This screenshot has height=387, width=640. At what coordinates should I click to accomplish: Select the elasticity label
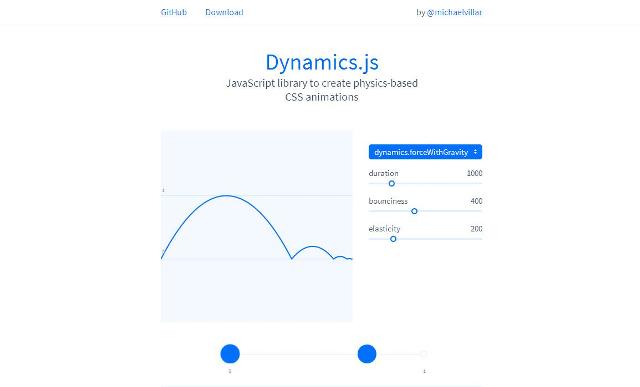point(384,229)
